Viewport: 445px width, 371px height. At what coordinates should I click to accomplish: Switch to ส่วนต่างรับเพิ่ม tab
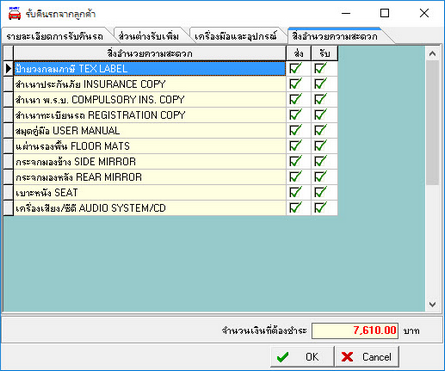[x=149, y=36]
